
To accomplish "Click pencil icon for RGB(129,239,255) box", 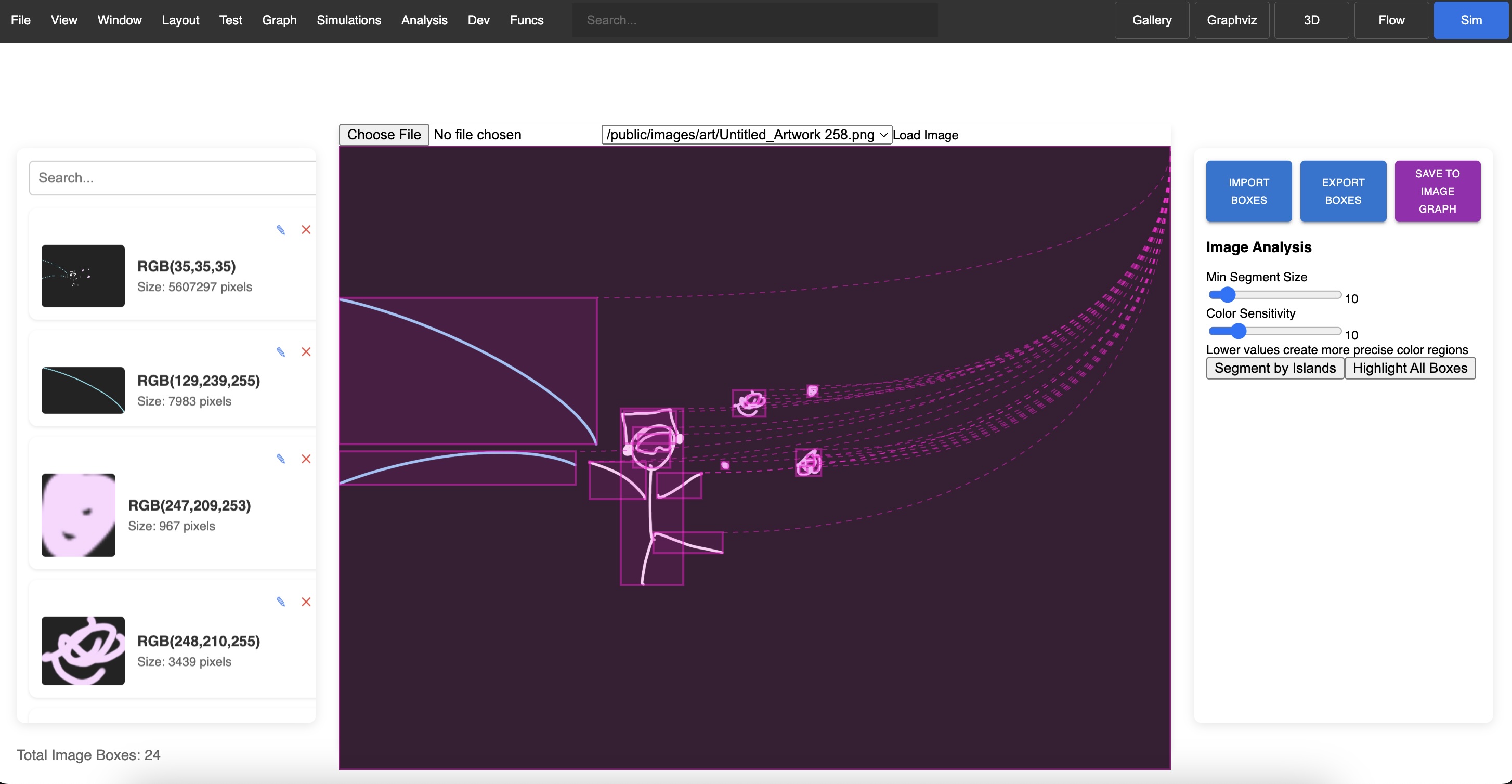I will [281, 351].
